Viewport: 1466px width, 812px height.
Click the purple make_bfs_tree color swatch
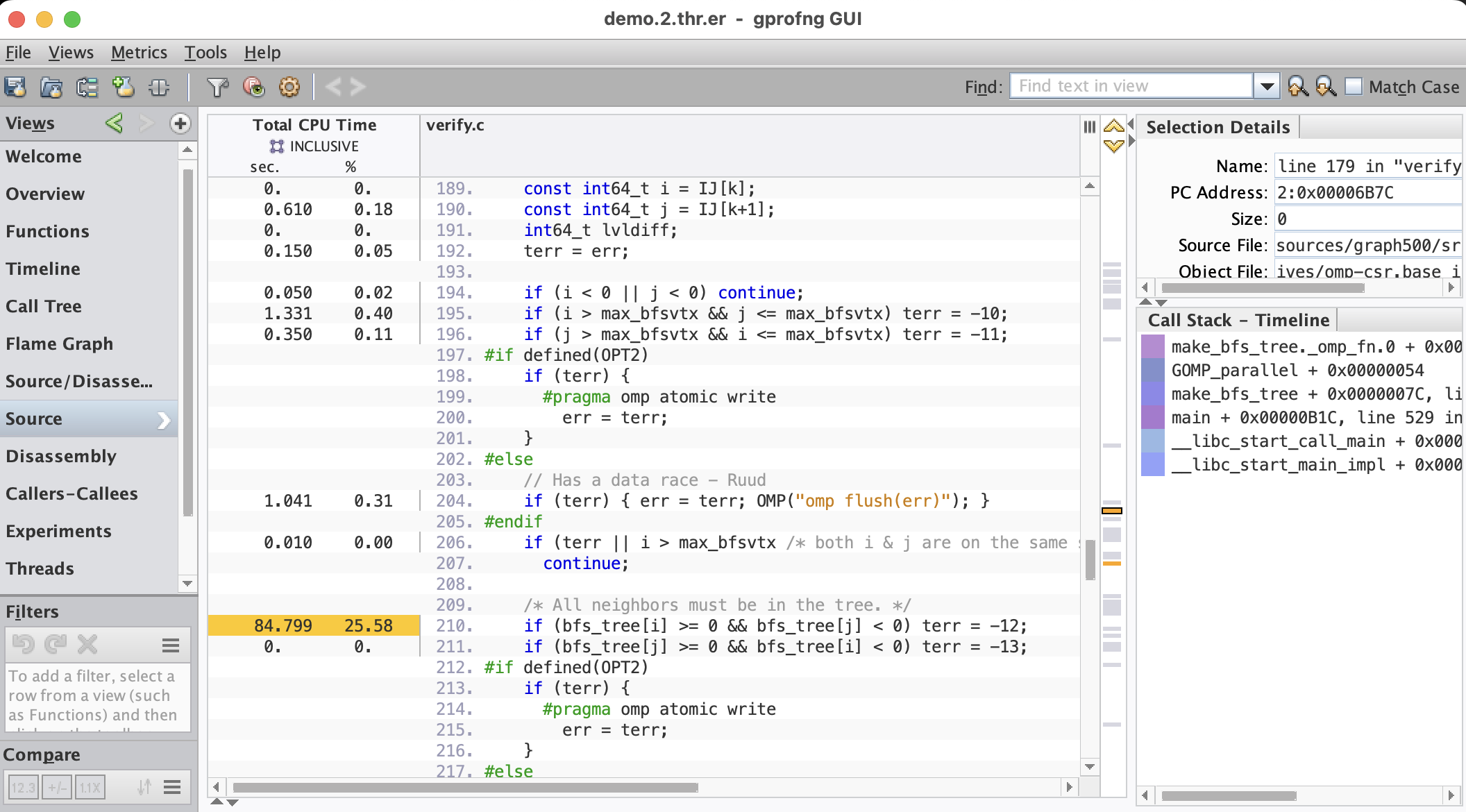pos(1152,394)
